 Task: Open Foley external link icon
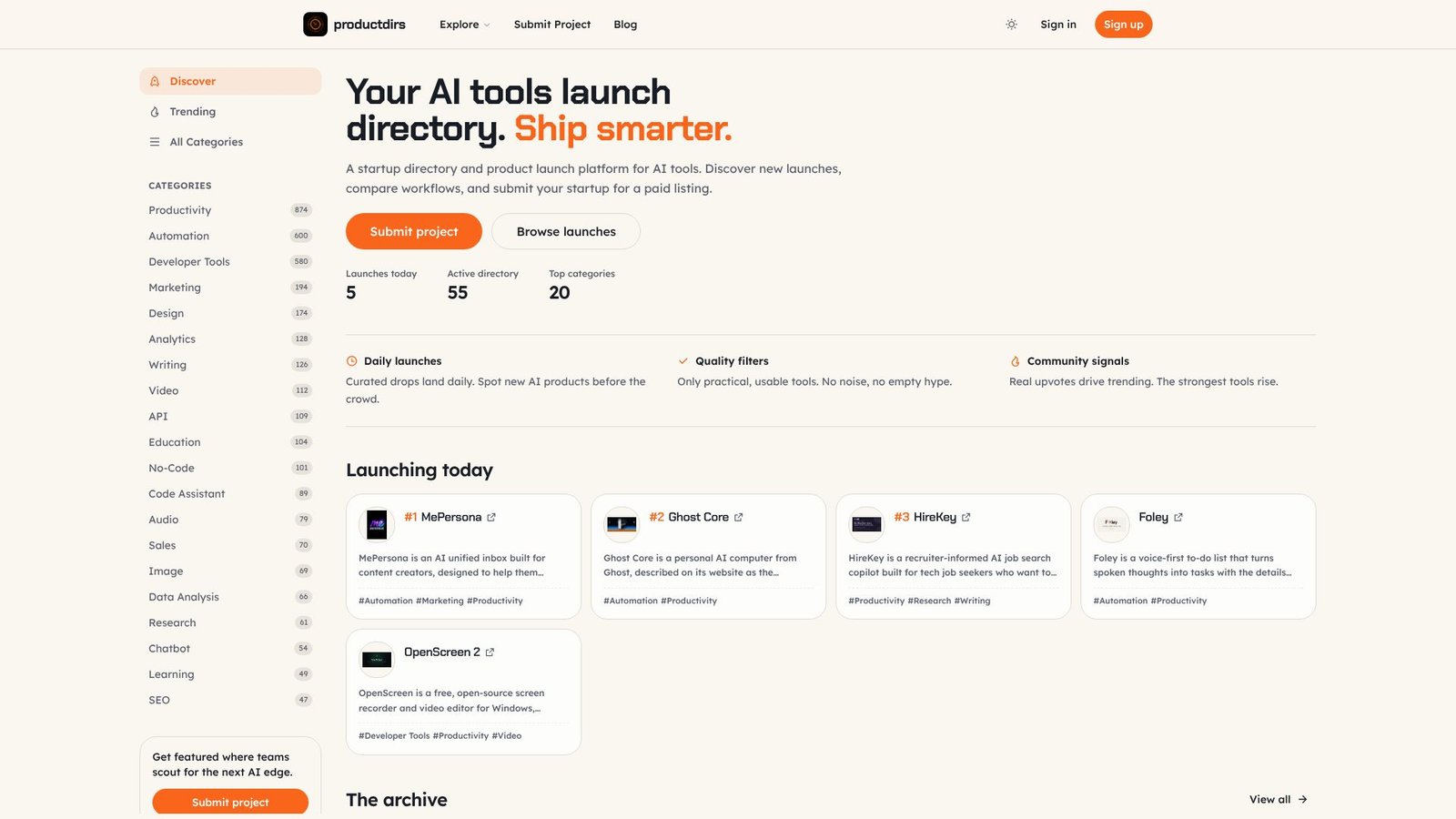click(x=1178, y=517)
